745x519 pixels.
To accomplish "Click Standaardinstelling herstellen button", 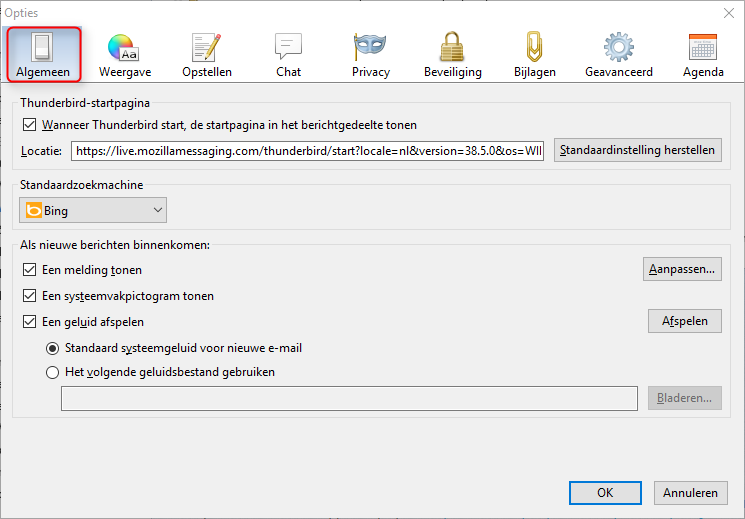I will [638, 150].
